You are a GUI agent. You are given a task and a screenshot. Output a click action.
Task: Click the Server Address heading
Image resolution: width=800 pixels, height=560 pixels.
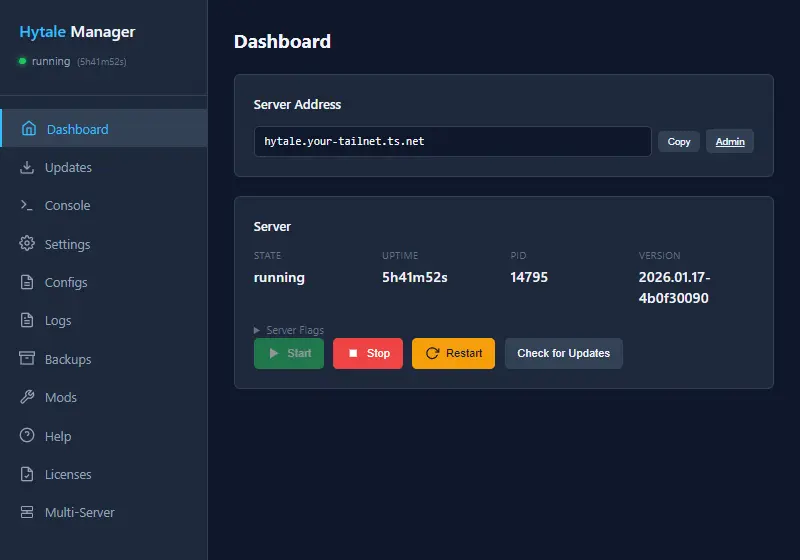[x=297, y=104]
